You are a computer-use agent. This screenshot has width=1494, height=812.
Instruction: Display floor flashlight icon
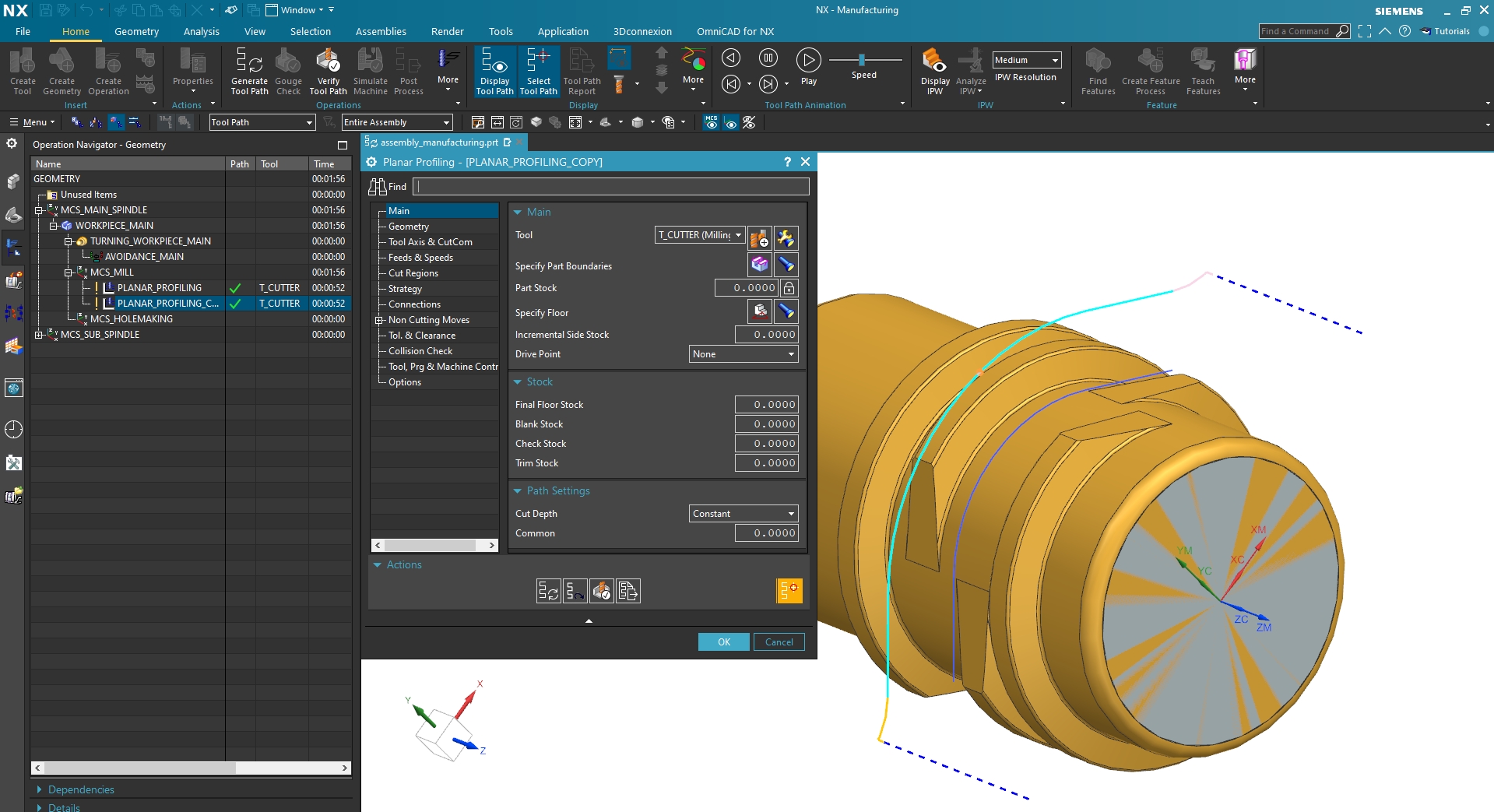coord(786,311)
